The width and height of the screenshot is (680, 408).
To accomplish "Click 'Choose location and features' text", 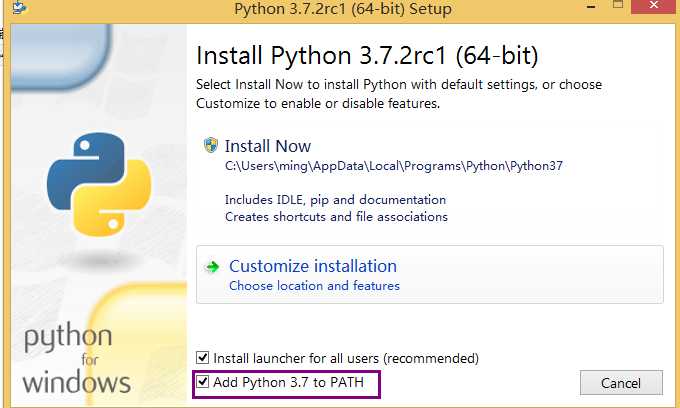I will (314, 286).
